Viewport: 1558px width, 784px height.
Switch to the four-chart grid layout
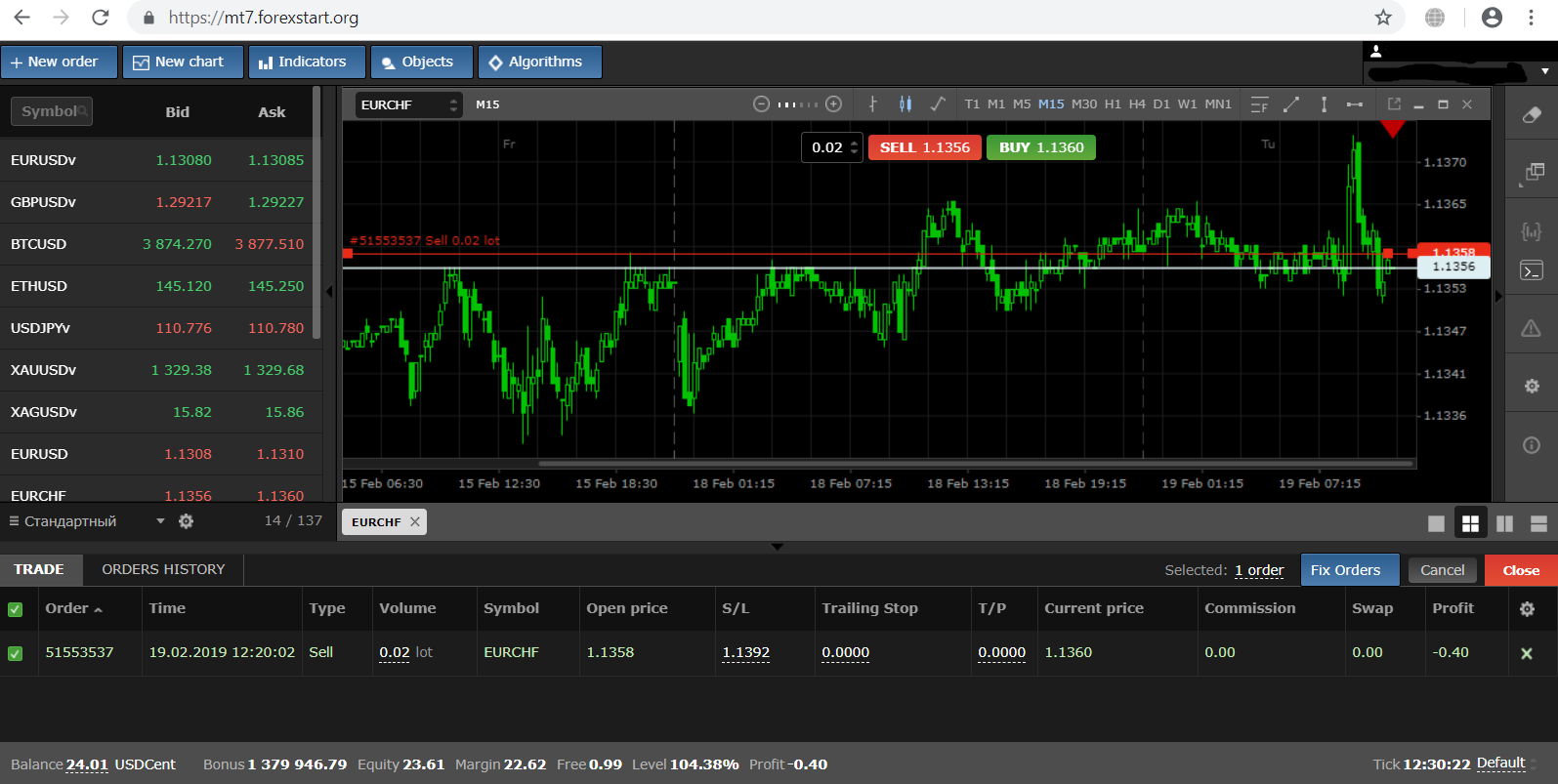1470,523
